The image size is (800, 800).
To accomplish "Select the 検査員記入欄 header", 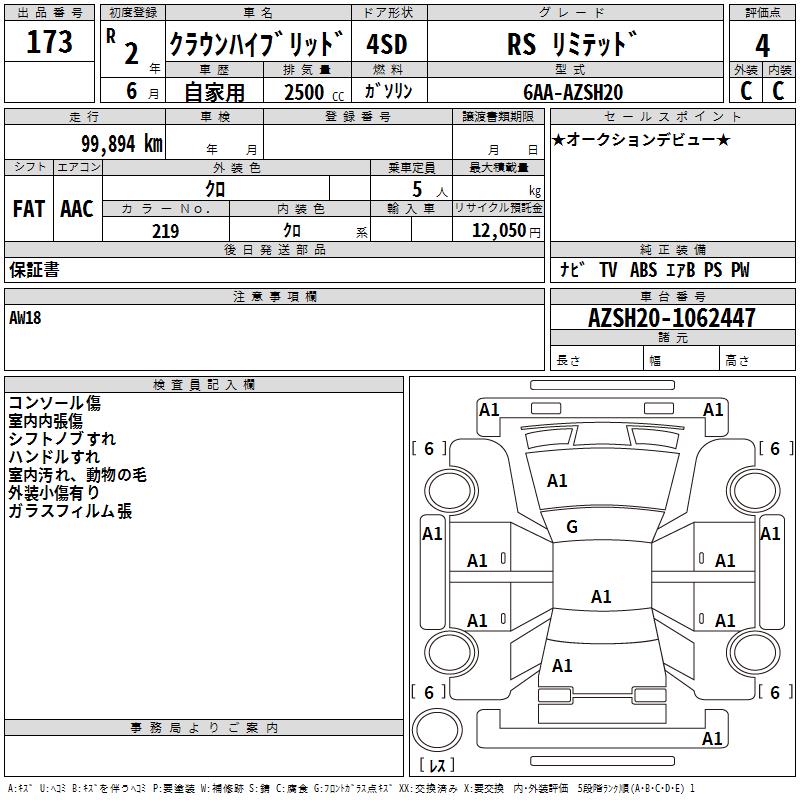I will click(x=204, y=385).
